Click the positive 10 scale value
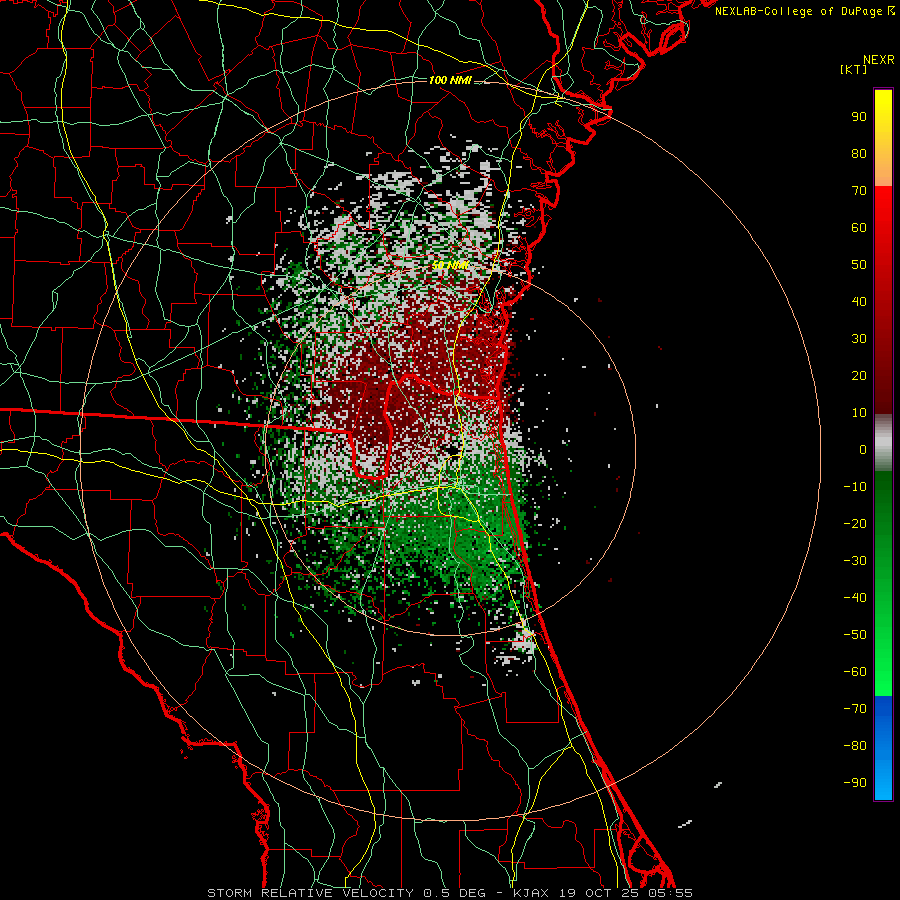This screenshot has height=900, width=900. (x=859, y=413)
